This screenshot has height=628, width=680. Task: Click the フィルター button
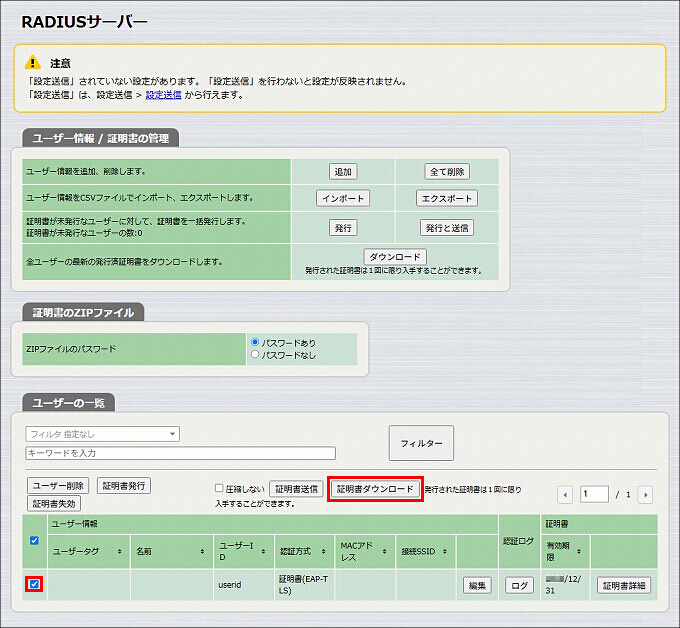coord(421,443)
